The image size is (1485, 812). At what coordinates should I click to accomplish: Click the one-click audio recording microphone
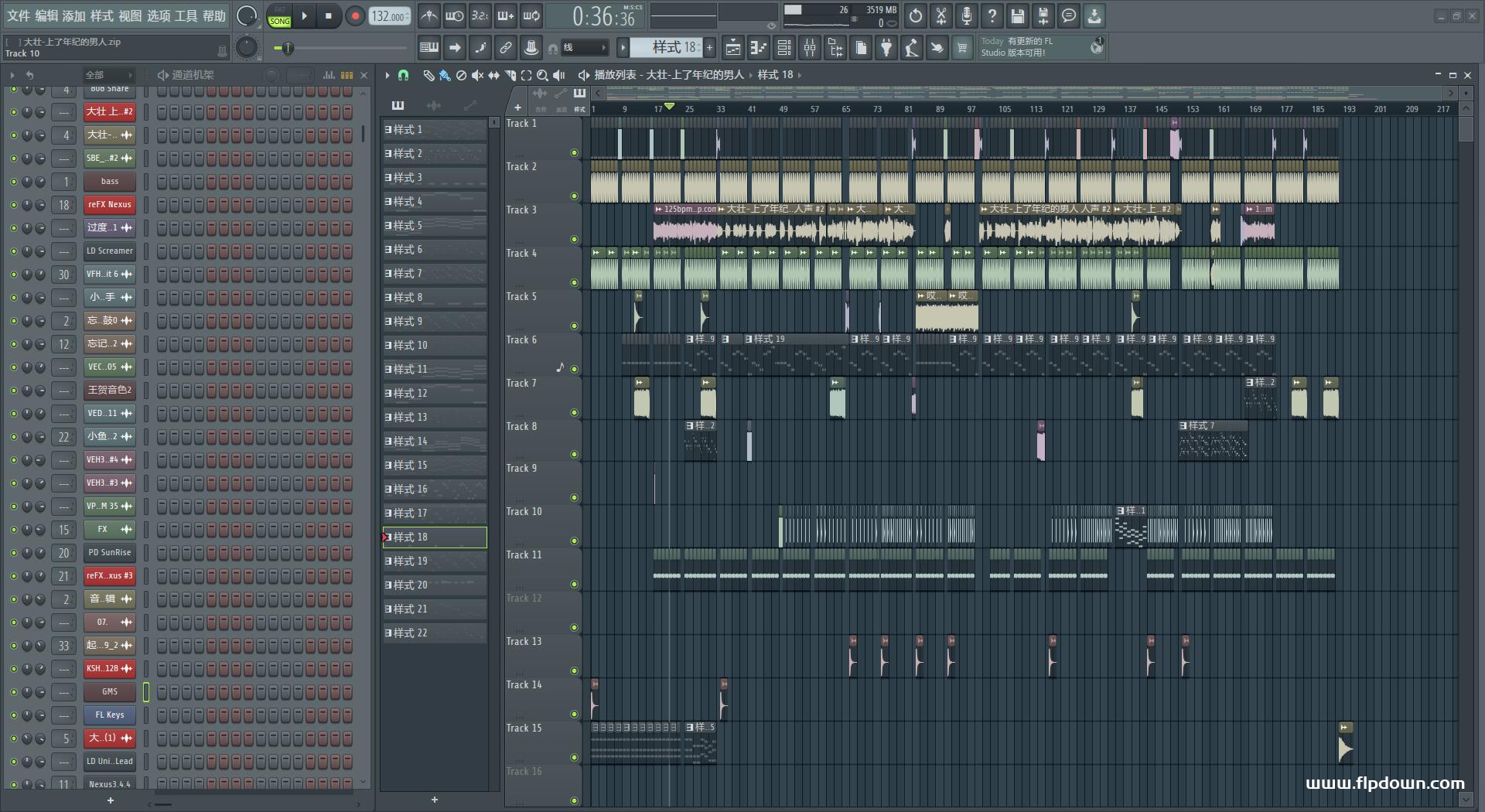[x=967, y=15]
